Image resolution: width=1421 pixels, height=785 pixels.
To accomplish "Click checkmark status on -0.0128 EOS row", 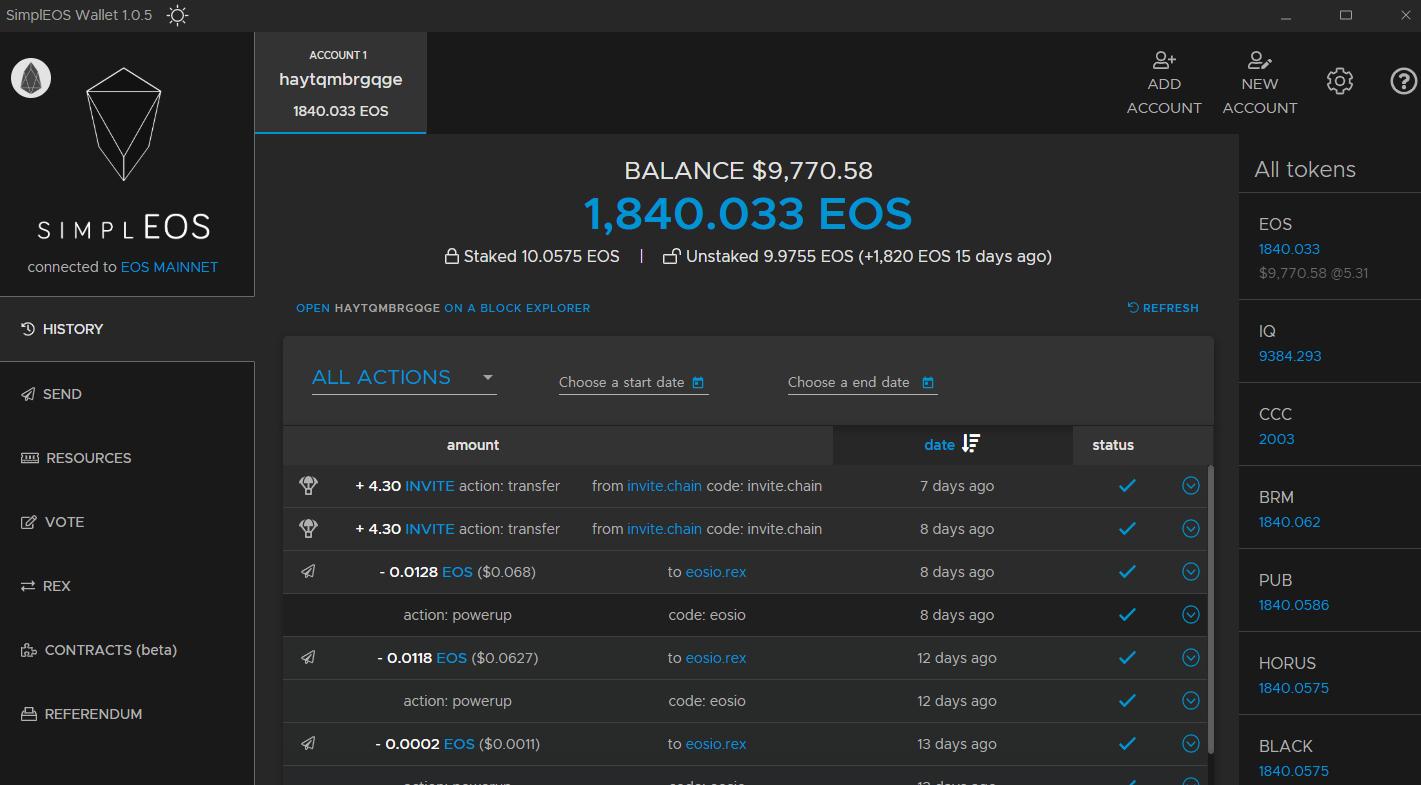I will point(1127,572).
